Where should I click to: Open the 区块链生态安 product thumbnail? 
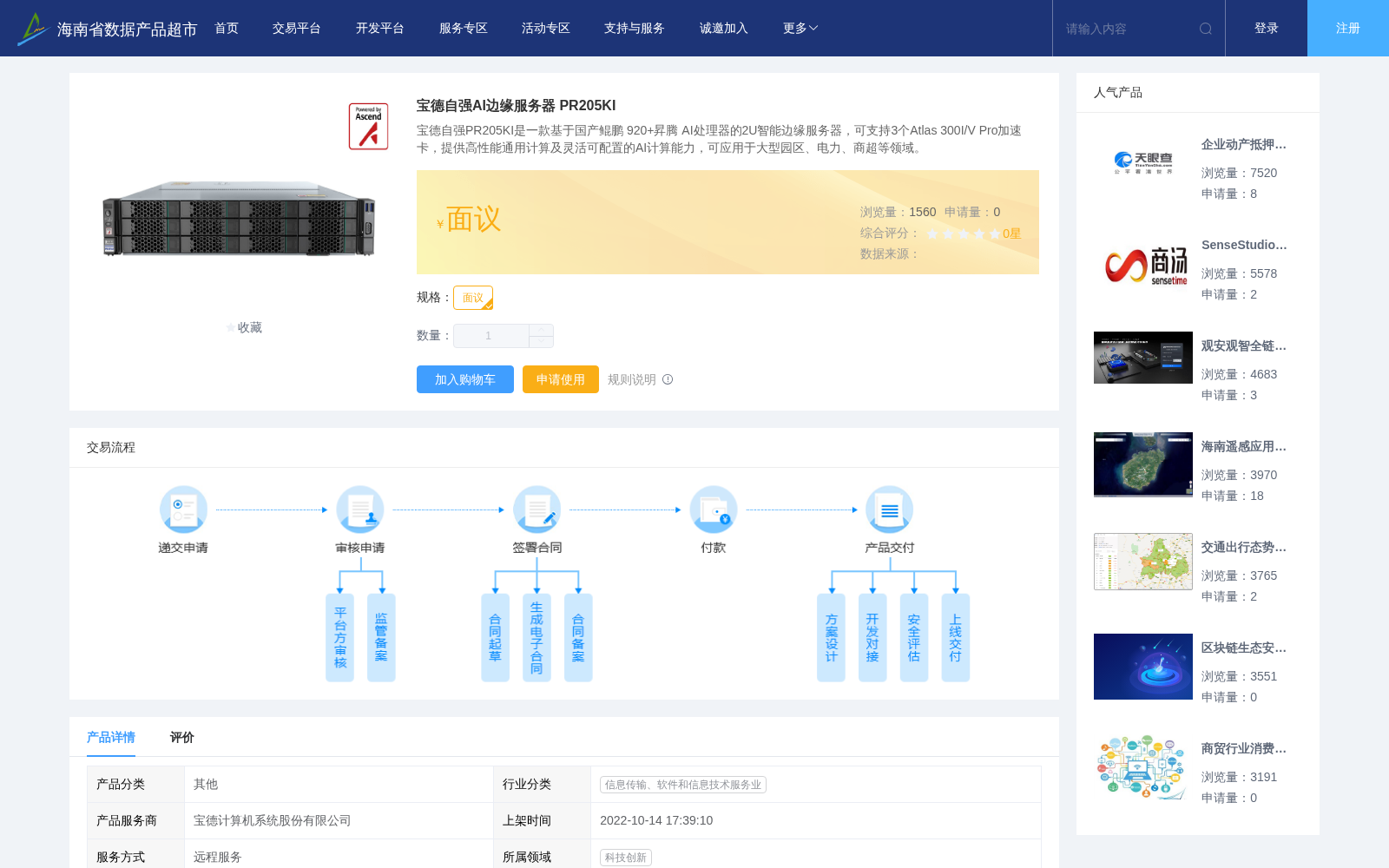click(1143, 667)
